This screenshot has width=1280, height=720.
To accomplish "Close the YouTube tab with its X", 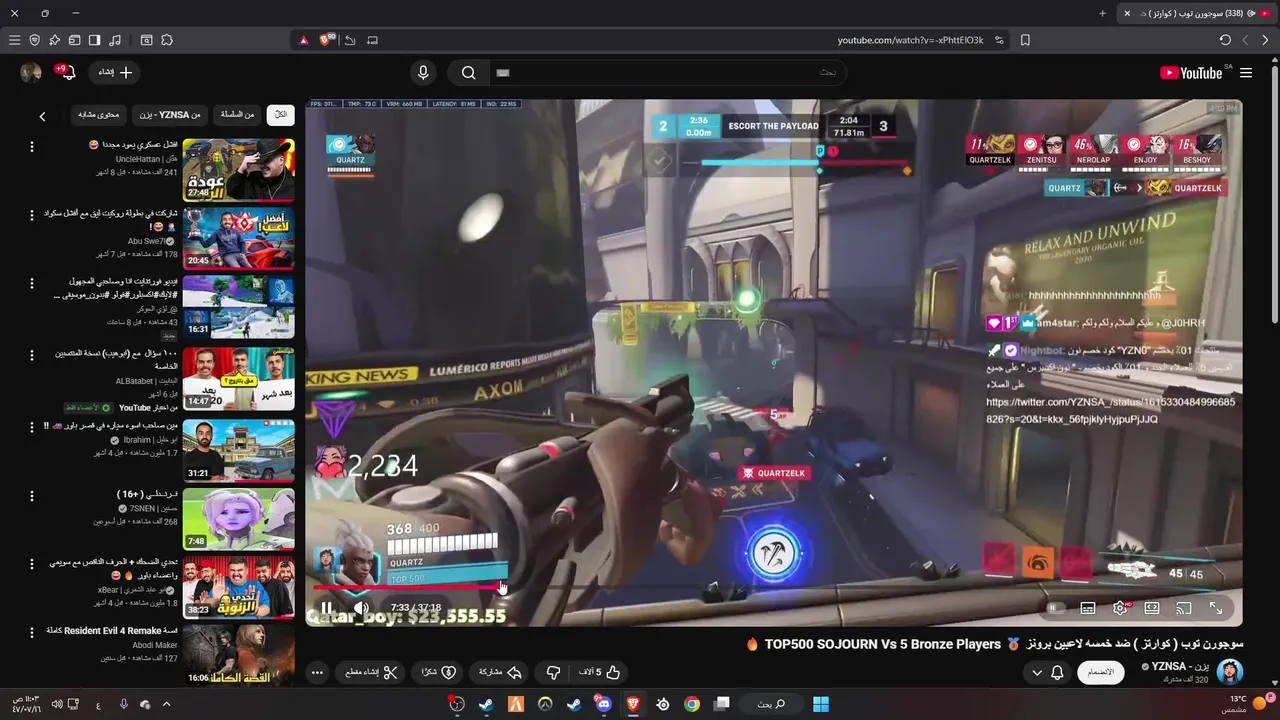I will [1127, 13].
